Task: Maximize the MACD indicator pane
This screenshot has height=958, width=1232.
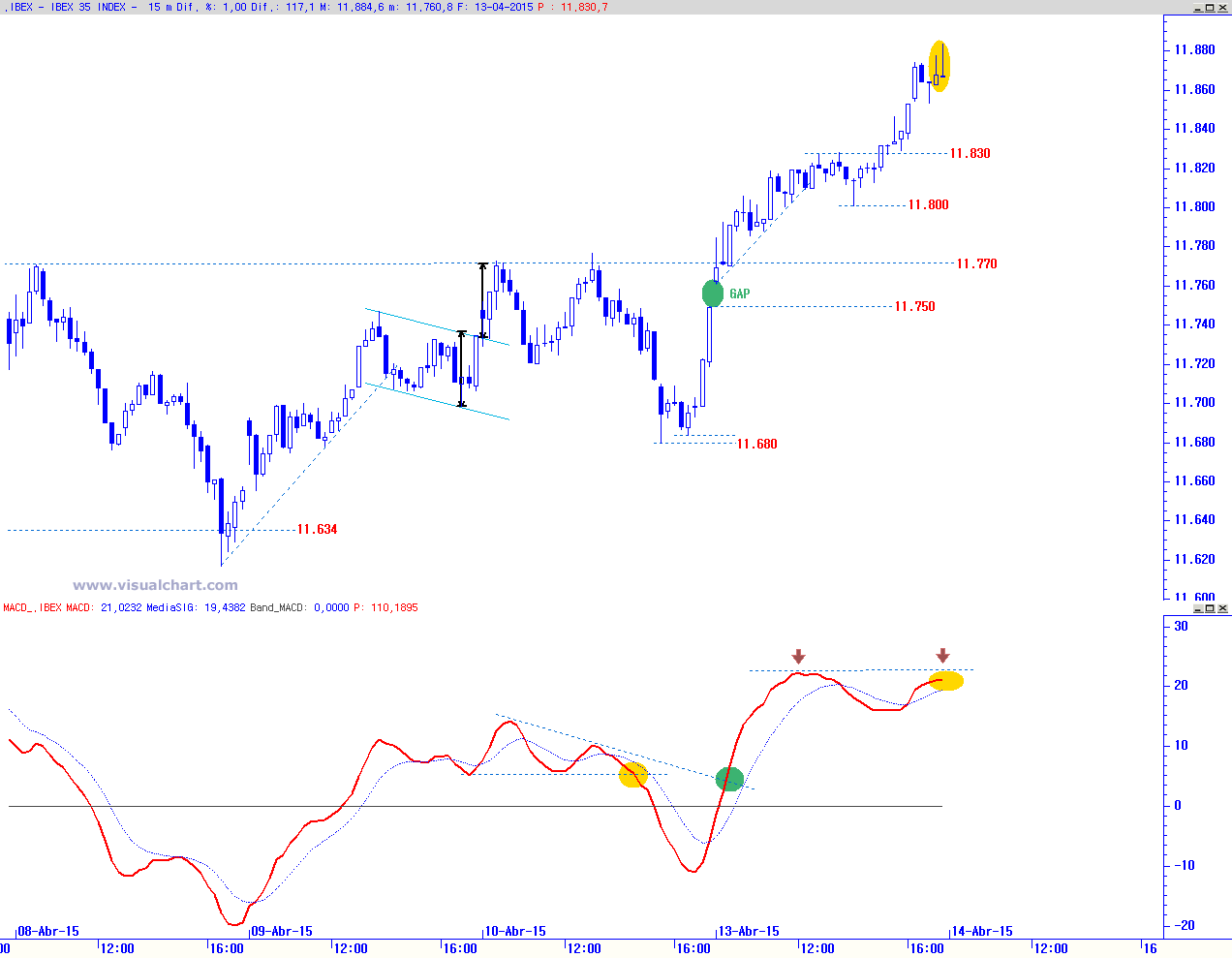Action: coord(1211,608)
